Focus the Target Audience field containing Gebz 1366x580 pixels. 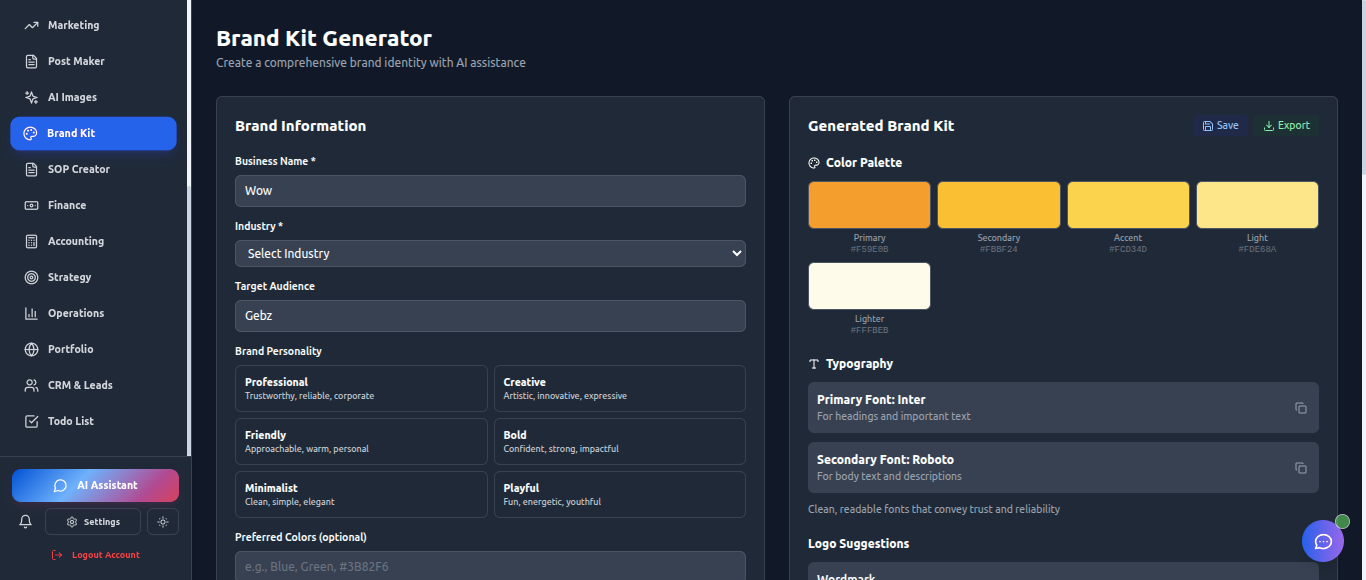coord(490,316)
